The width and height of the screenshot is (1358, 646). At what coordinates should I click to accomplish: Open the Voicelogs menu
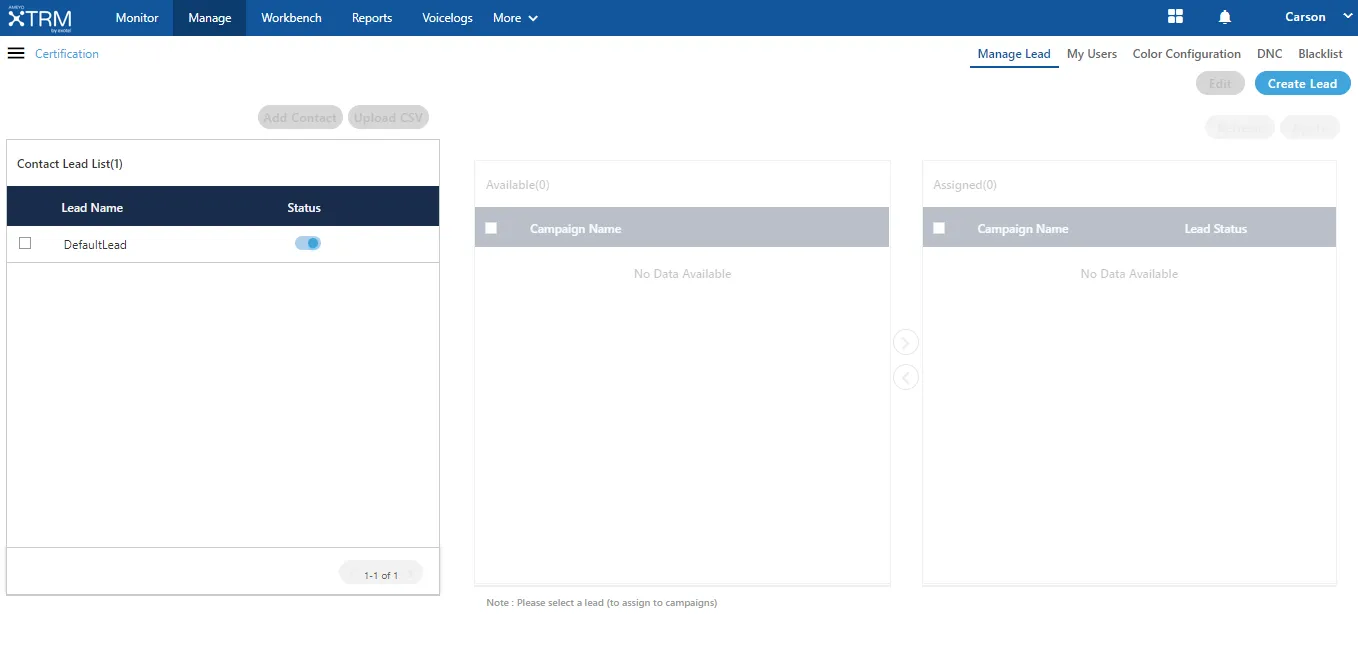pos(447,18)
